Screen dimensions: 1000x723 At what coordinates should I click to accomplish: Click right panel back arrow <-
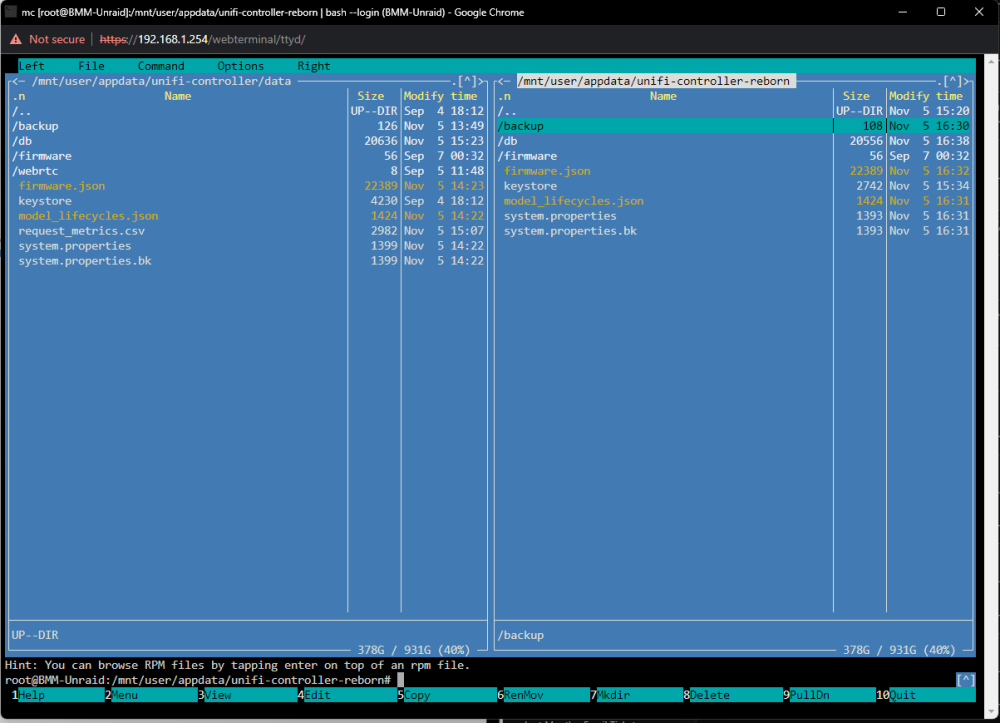click(504, 81)
